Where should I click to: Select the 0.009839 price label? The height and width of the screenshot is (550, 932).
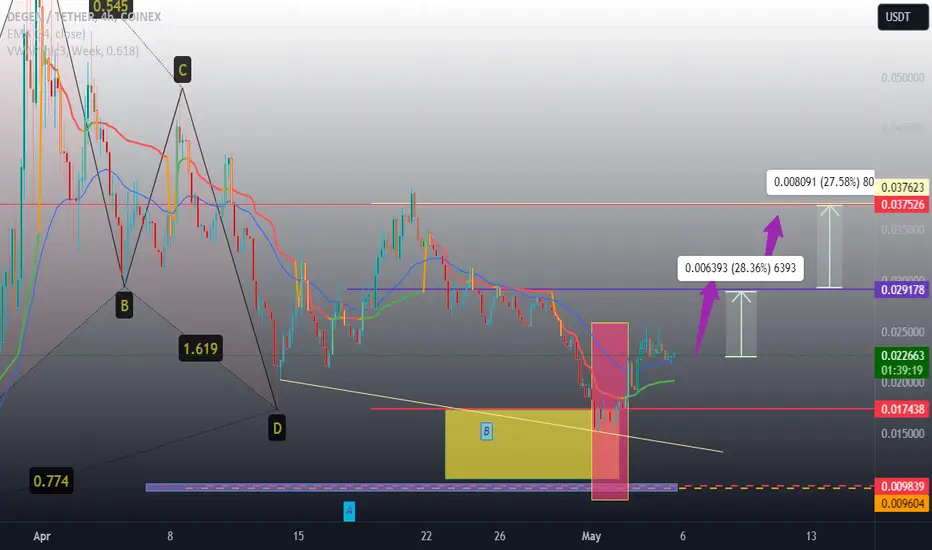click(902, 486)
